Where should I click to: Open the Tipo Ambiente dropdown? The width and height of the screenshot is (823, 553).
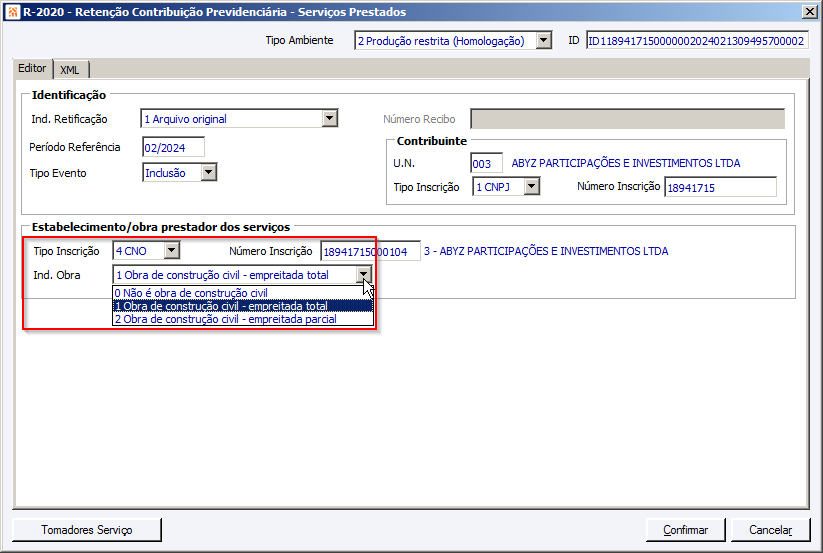544,40
